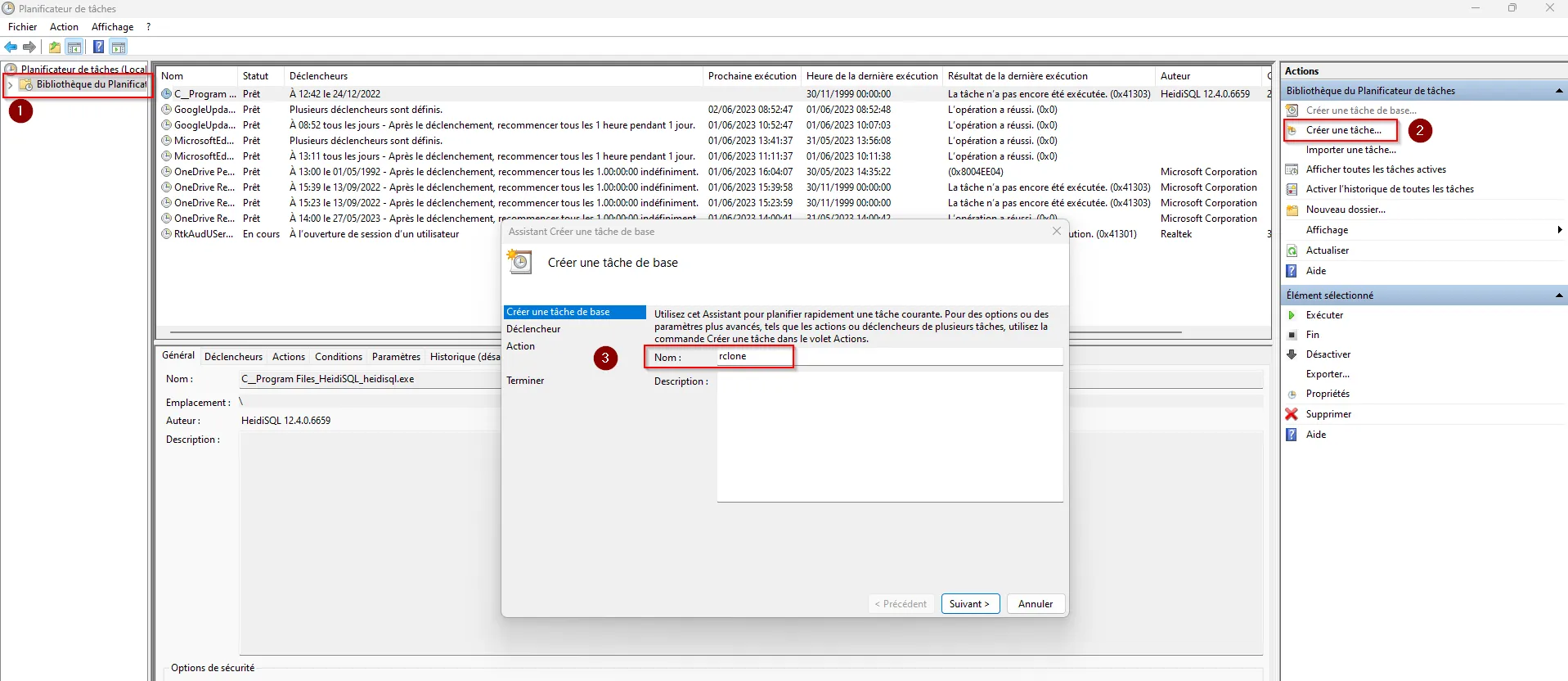Click the red X Supprimer icon
This screenshot has height=681, width=1568.
pyautogui.click(x=1292, y=414)
